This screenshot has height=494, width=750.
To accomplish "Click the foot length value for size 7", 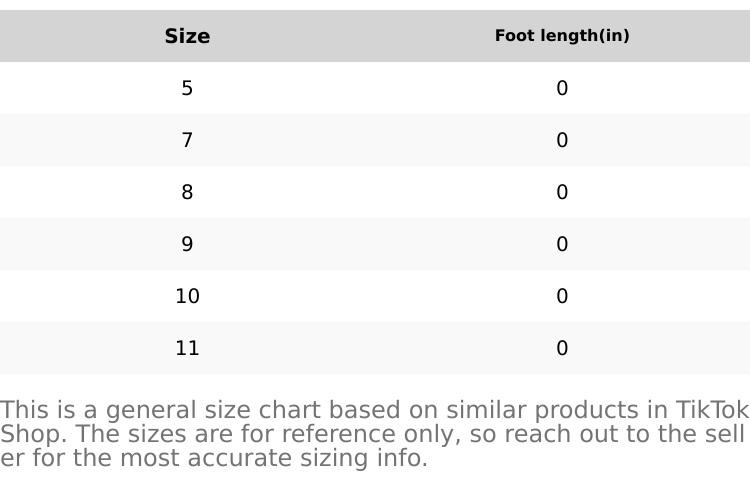I will point(562,140).
